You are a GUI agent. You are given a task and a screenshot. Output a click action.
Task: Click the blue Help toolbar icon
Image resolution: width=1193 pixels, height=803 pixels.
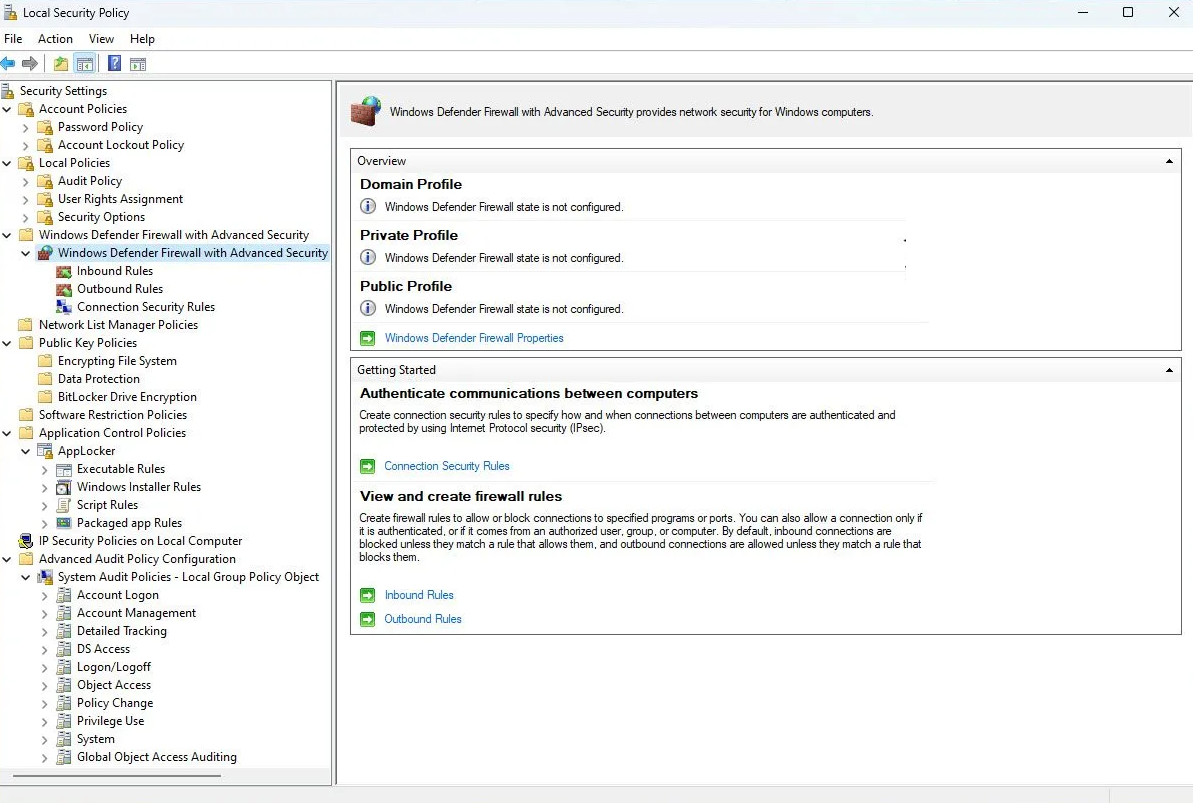coord(114,64)
